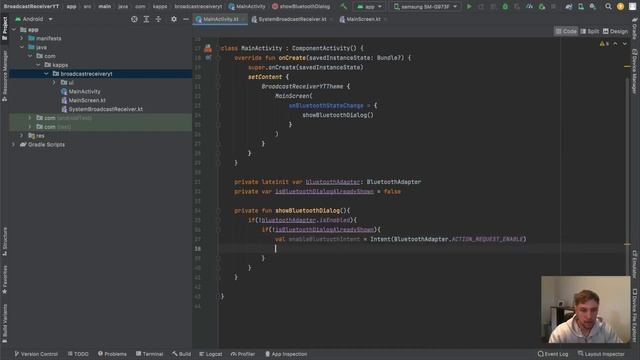Go to previous highlighted error arrow

[616, 44]
